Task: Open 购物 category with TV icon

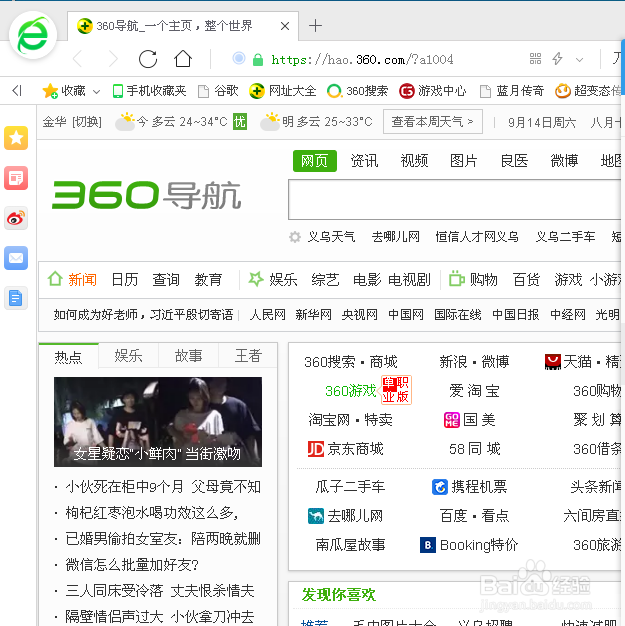Action: pos(473,279)
